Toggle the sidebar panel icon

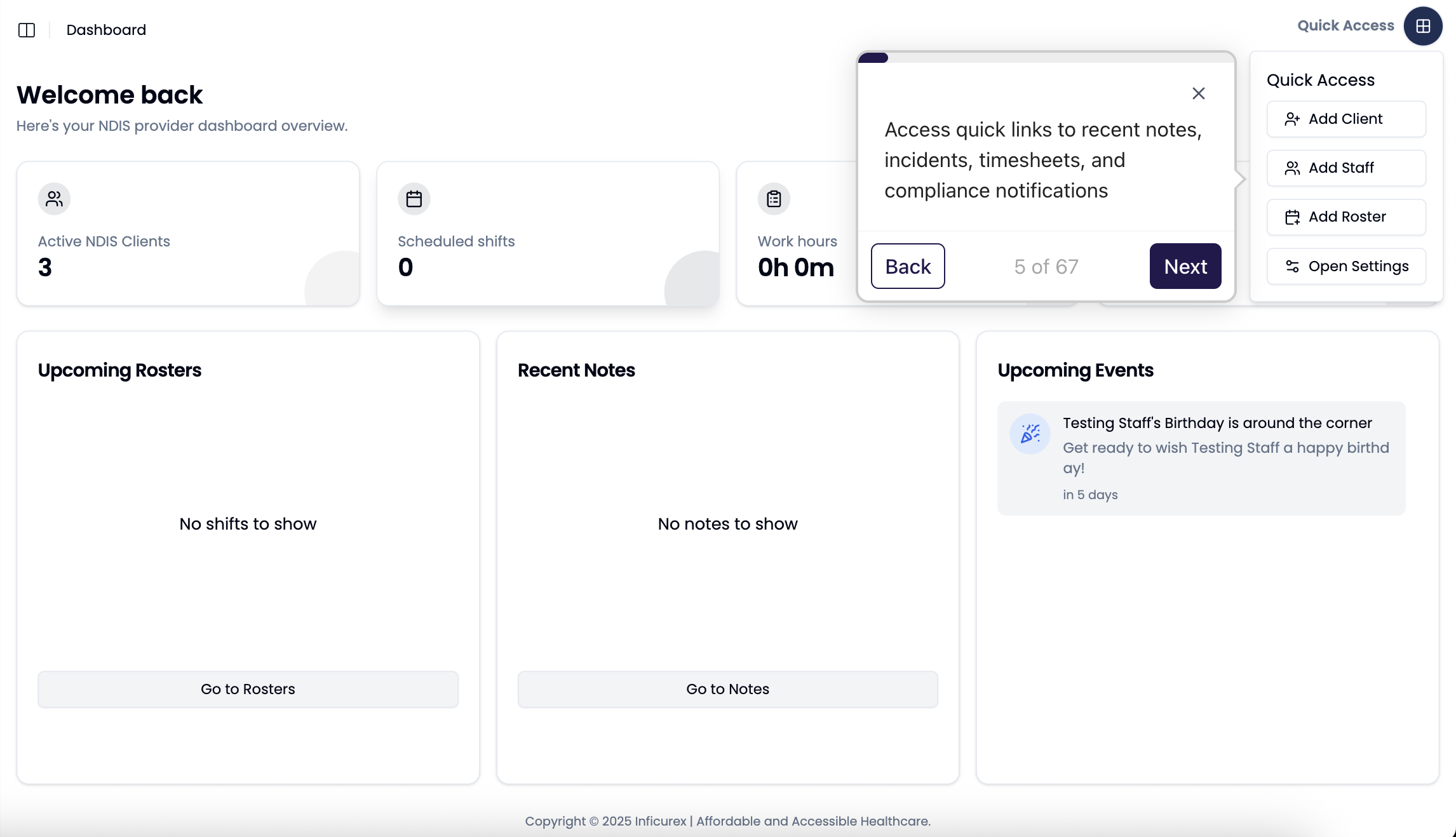pos(27,30)
